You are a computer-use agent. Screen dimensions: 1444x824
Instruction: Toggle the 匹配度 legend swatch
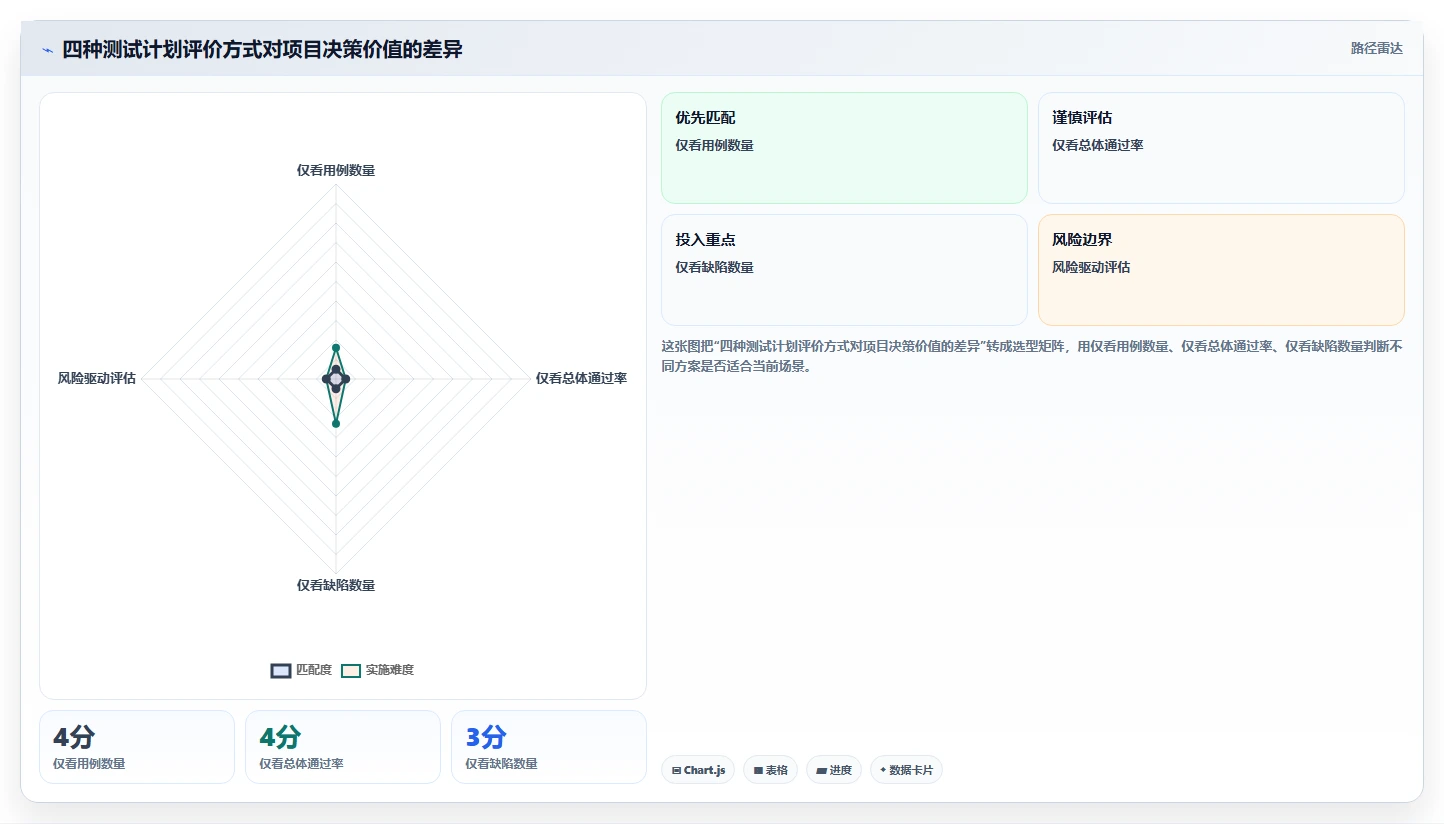281,670
